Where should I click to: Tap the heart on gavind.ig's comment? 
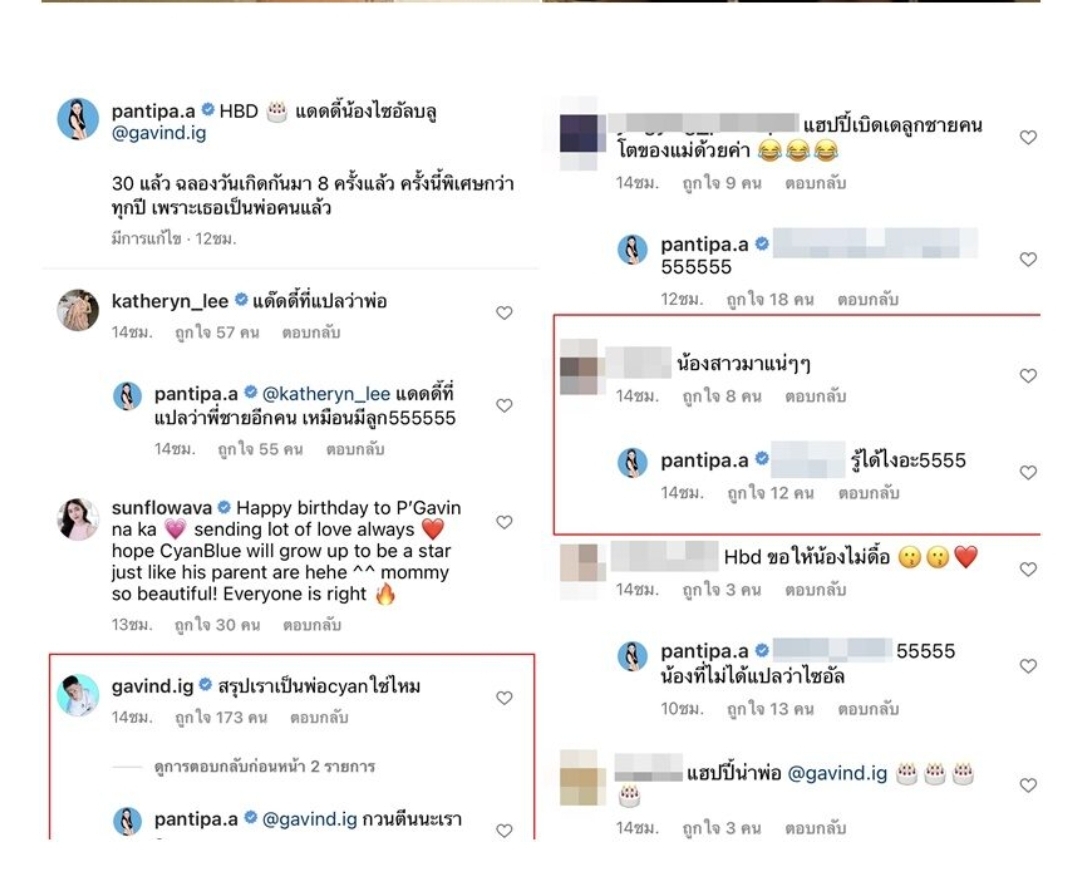pos(504,698)
